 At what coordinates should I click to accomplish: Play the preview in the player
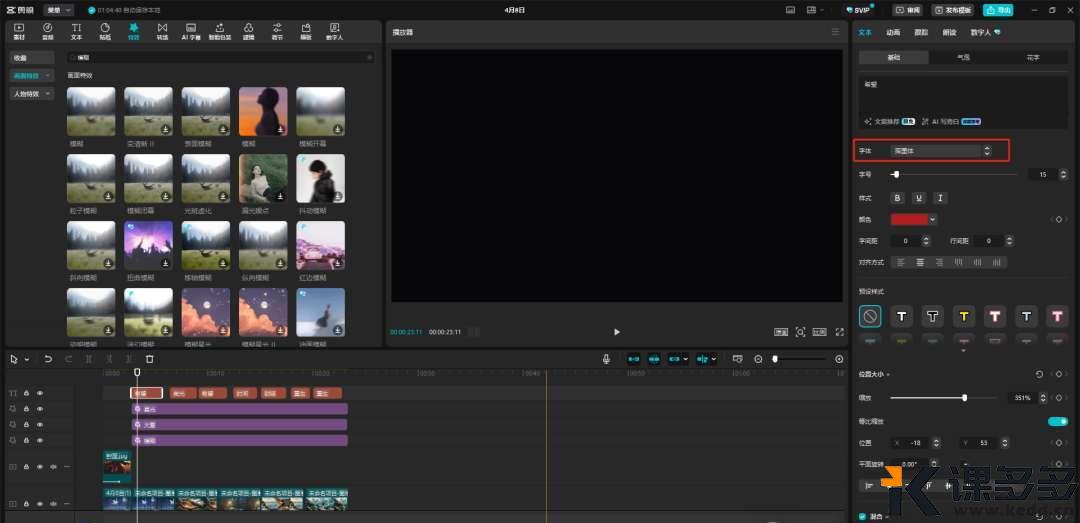click(616, 332)
